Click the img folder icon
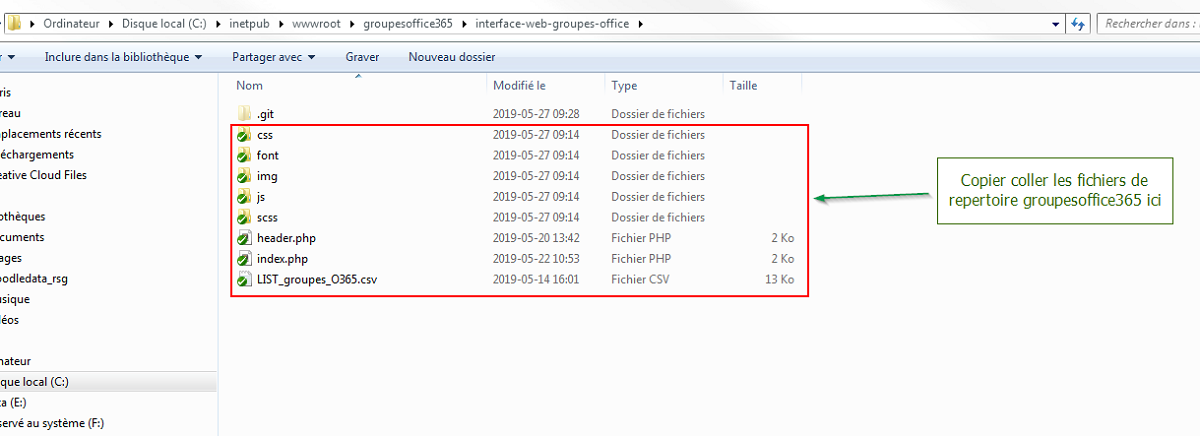This screenshot has height=436, width=1200. point(244,176)
